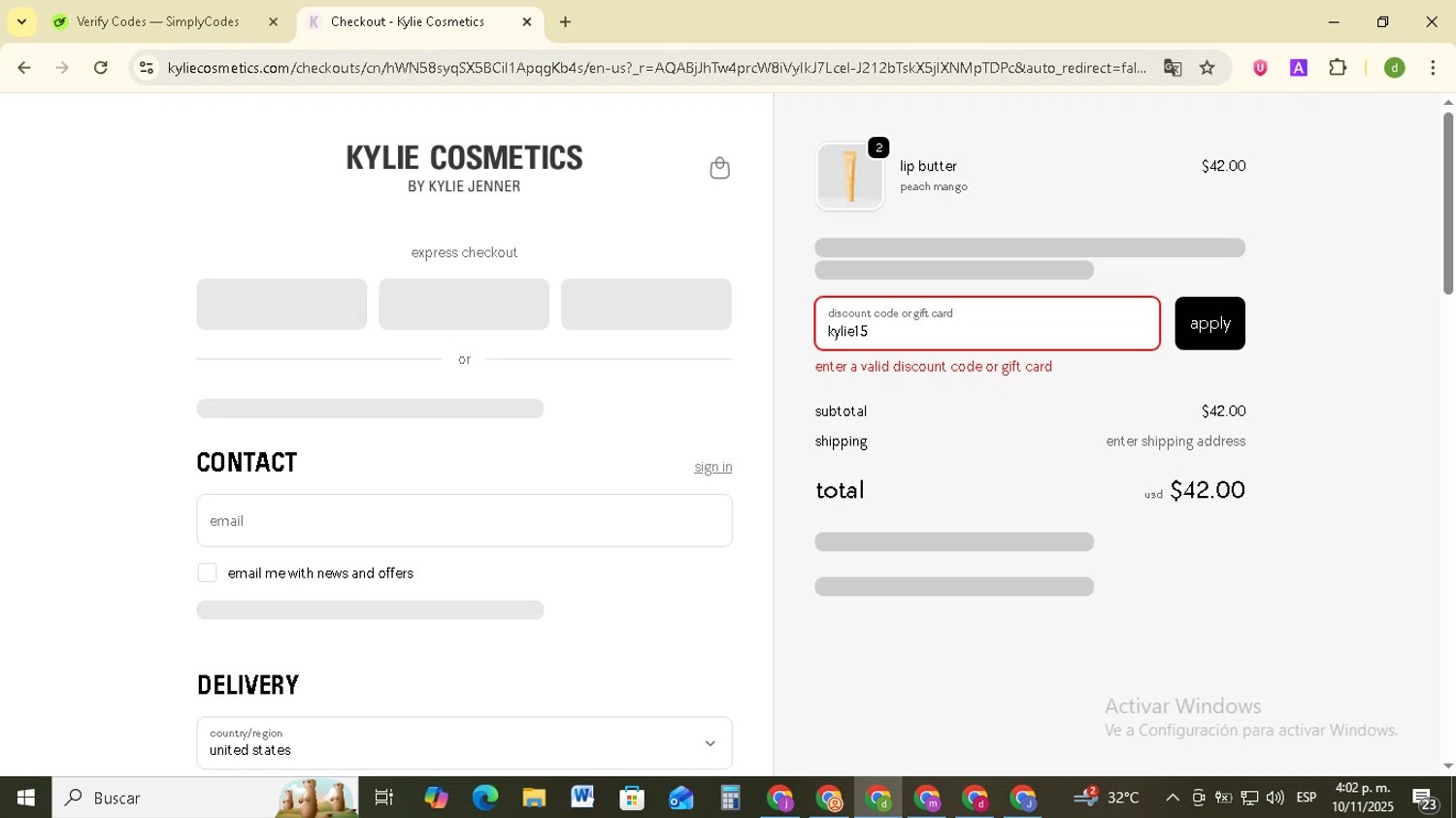Click the total $42.00 amount
Viewport: 1456px width, 818px height.
coord(1208,490)
